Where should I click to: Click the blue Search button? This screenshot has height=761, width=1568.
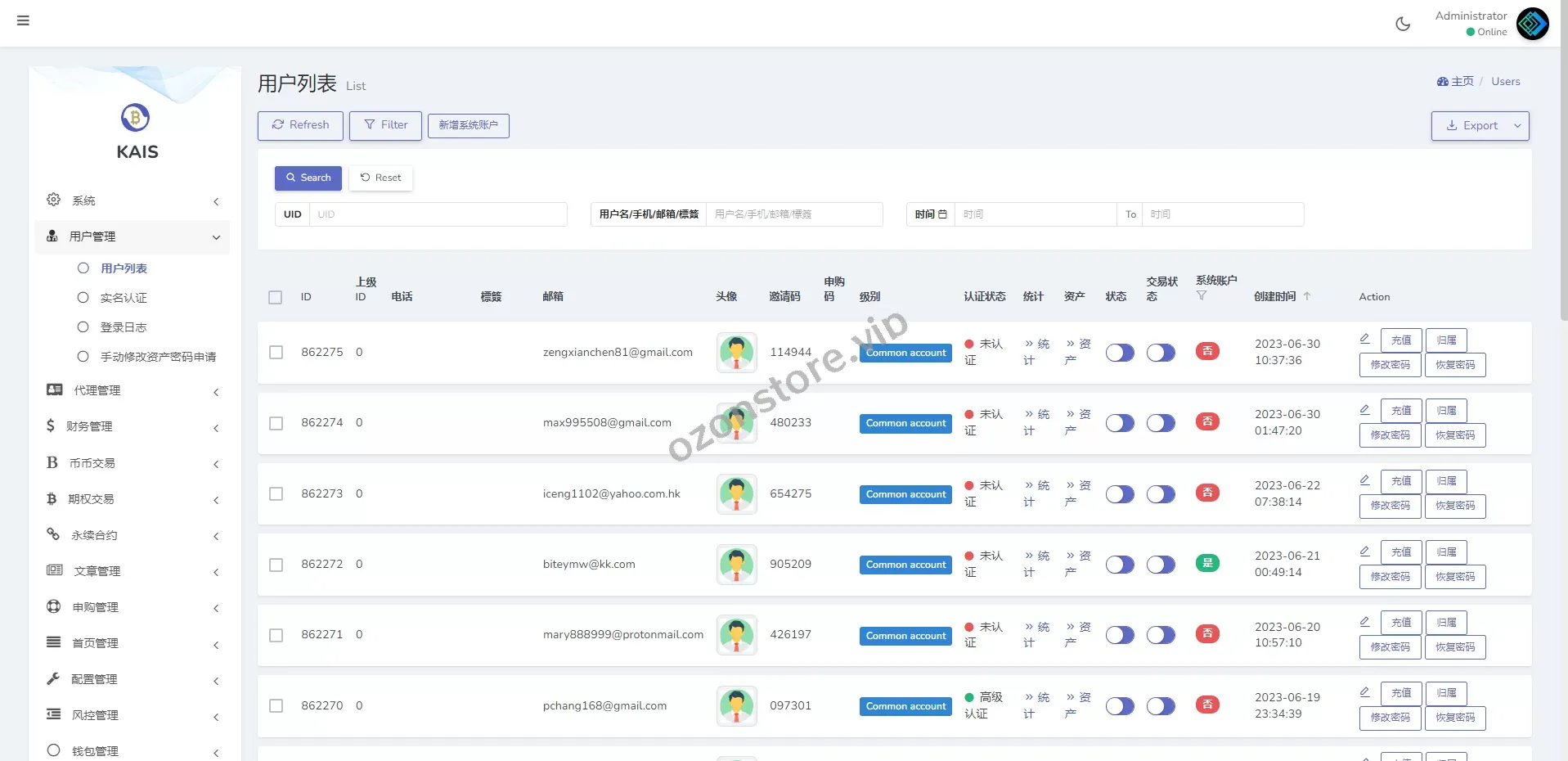(x=308, y=178)
